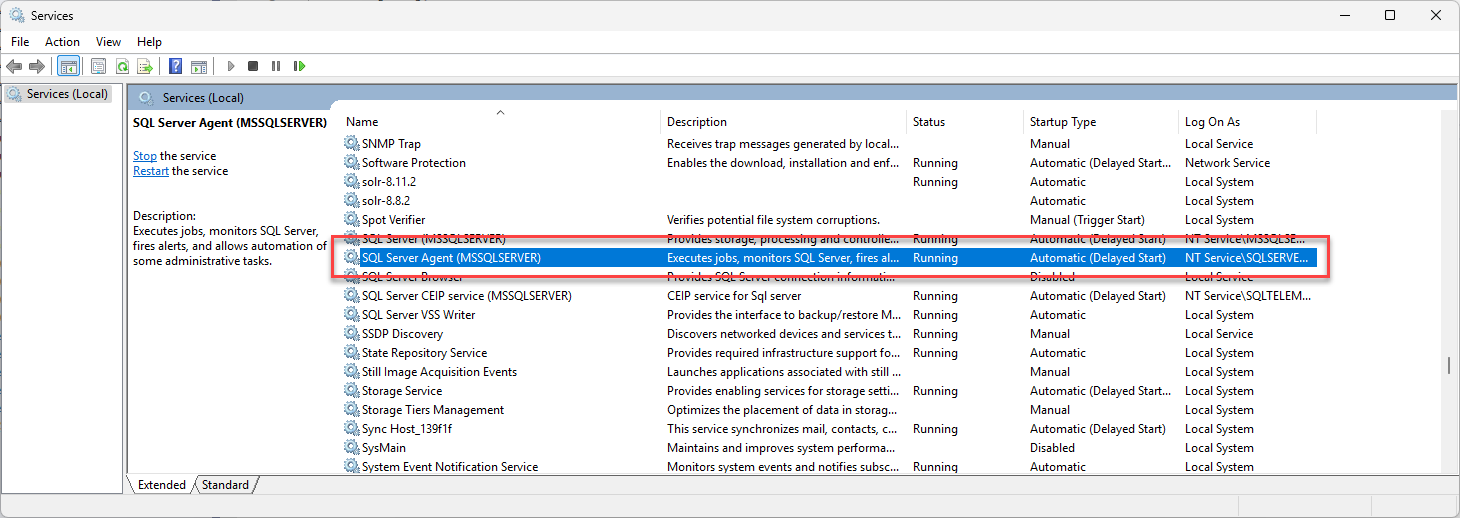Screen dimensions: 1460x518
Task: Click the gear icon beside SysMain
Action: point(351,448)
